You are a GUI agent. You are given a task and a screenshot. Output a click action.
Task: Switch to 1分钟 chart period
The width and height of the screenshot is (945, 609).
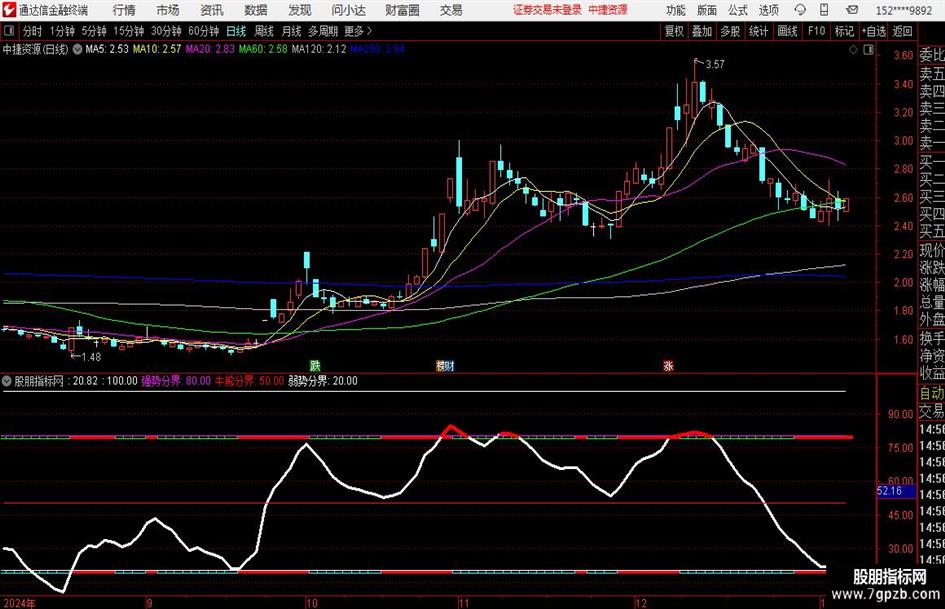tap(62, 31)
